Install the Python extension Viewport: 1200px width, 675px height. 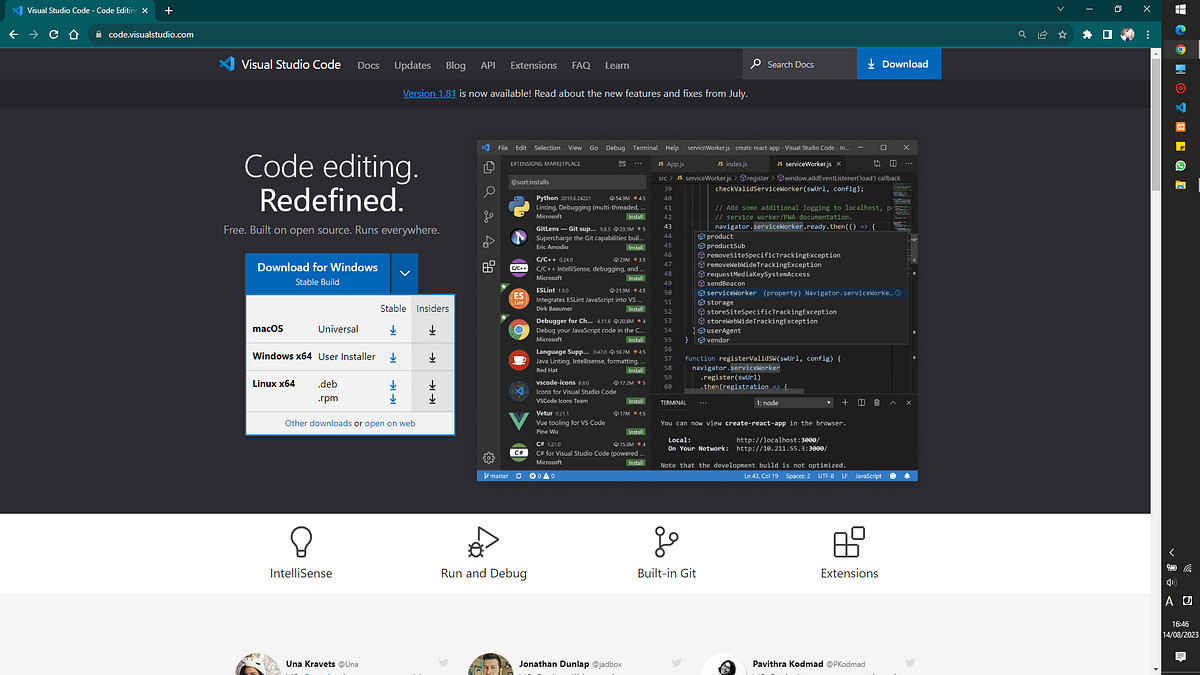click(636, 215)
